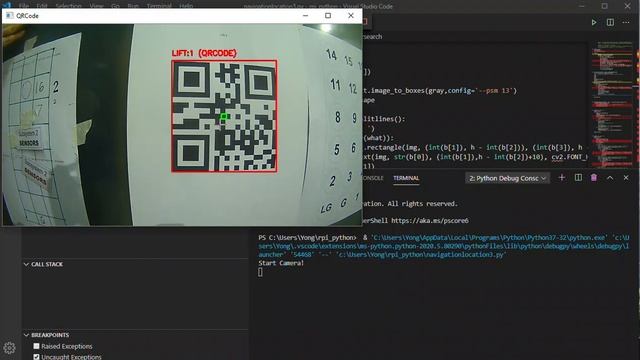Collapse the BREAKPOINTS section
Image resolution: width=640 pixels, height=360 pixels.
[x=27, y=335]
